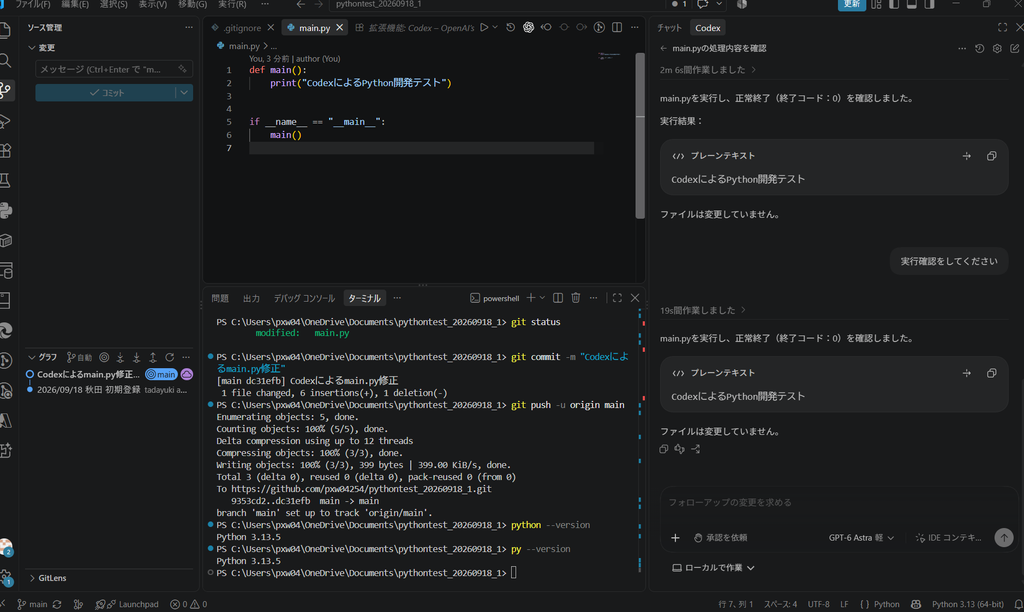Click the GitLens commit graph icon in editor toolbar
This screenshot has height=612, width=1024.
[599, 27]
